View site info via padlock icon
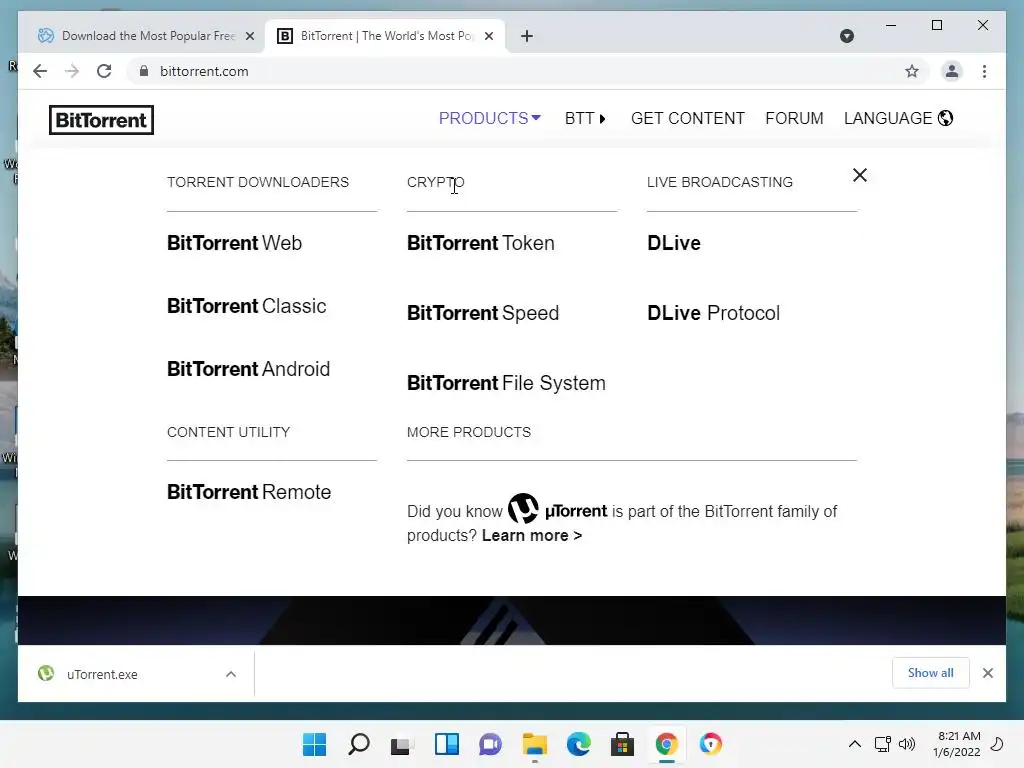This screenshot has width=1024, height=768. click(144, 71)
